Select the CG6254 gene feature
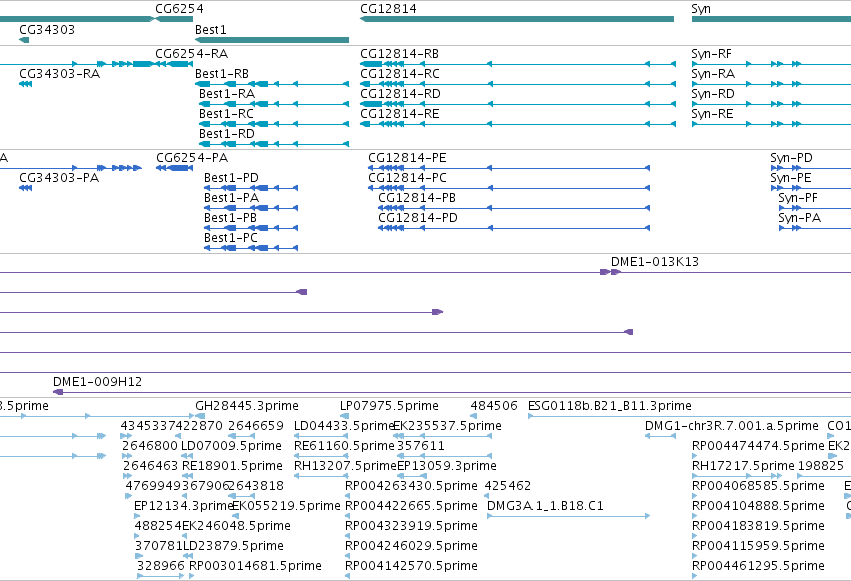 pyautogui.click(x=174, y=19)
